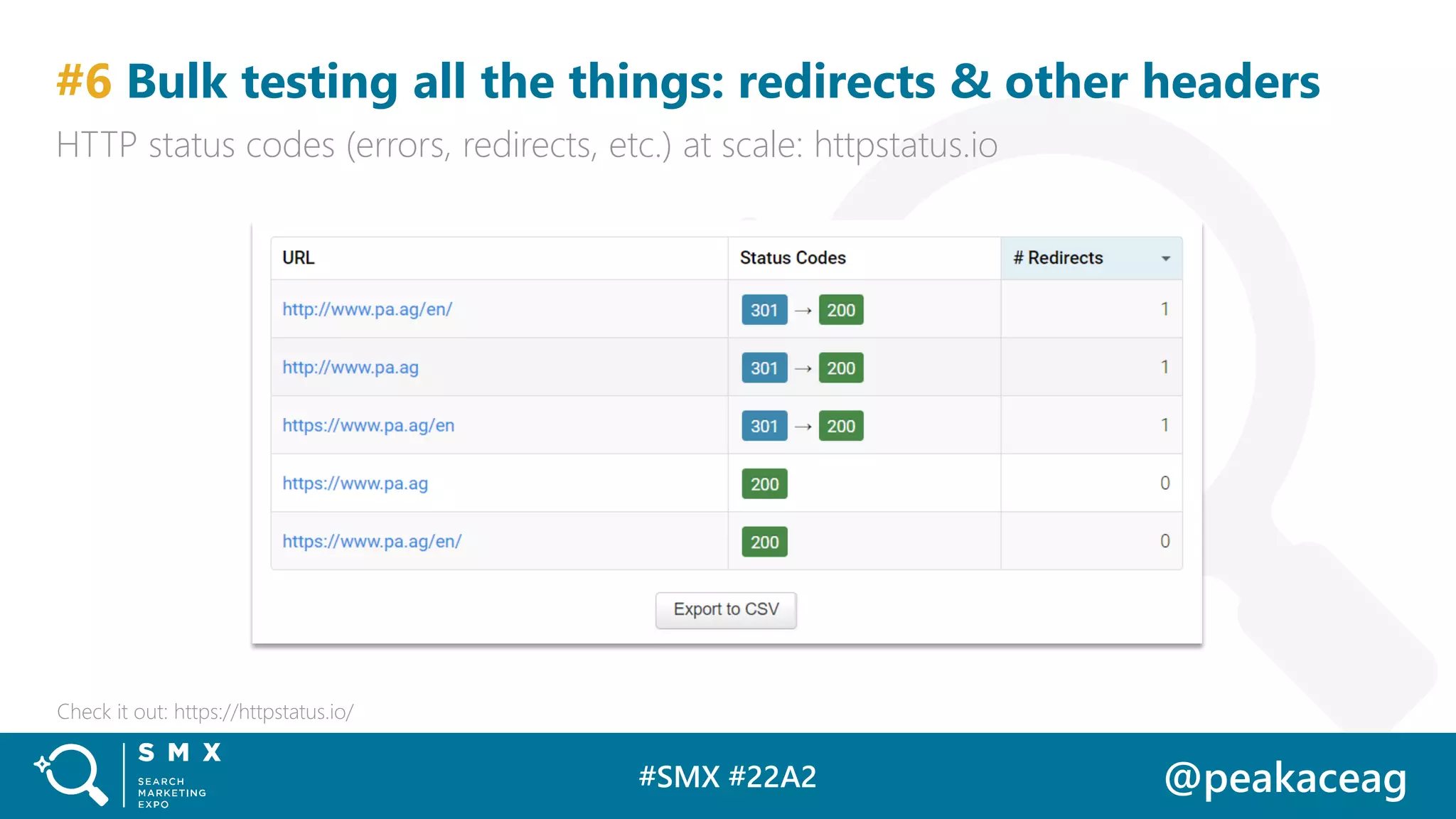1456x819 pixels.
Task: Click the SMX magnifier logo icon
Action: coord(71,775)
